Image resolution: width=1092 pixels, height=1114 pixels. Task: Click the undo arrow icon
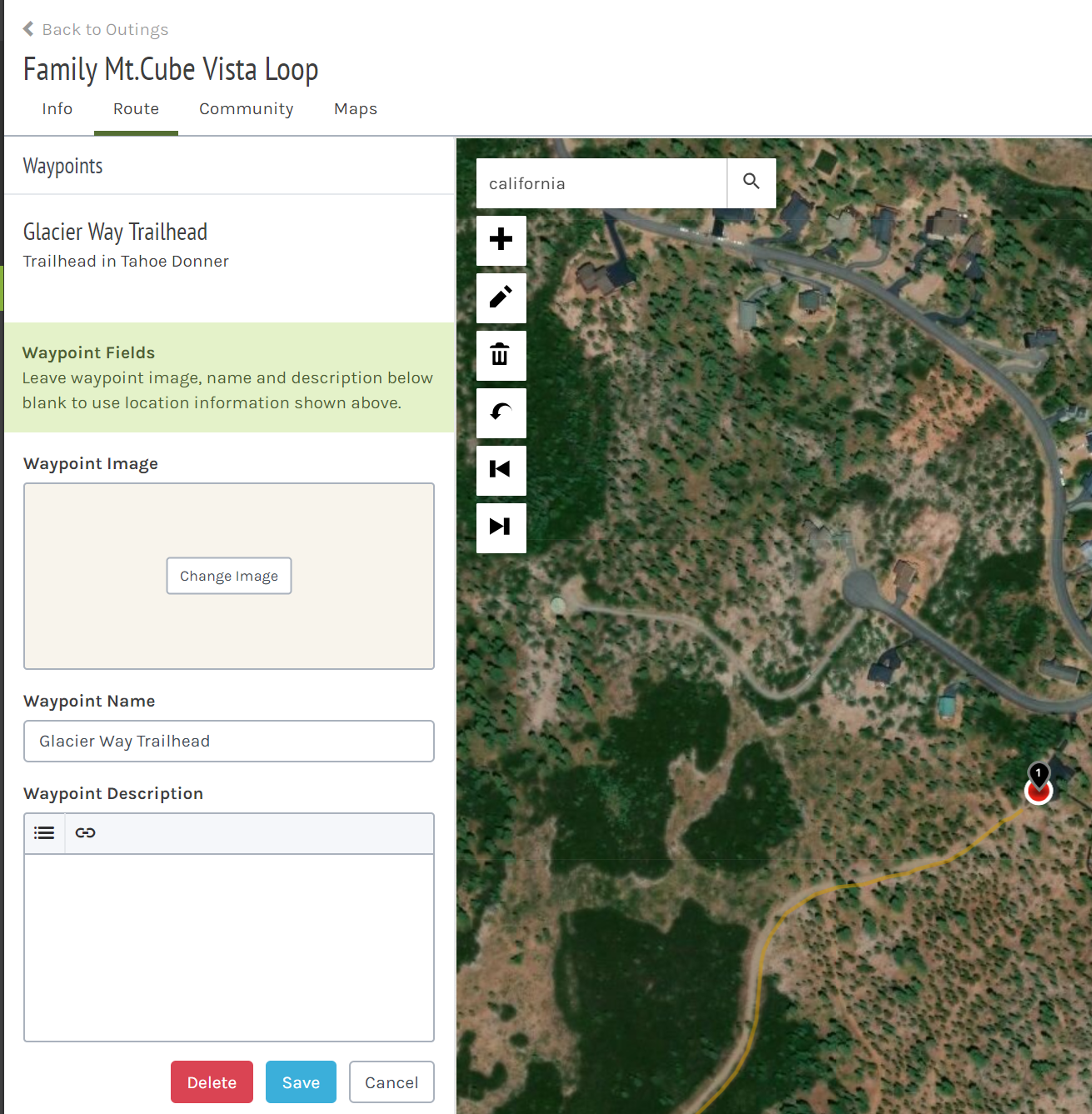[501, 412]
